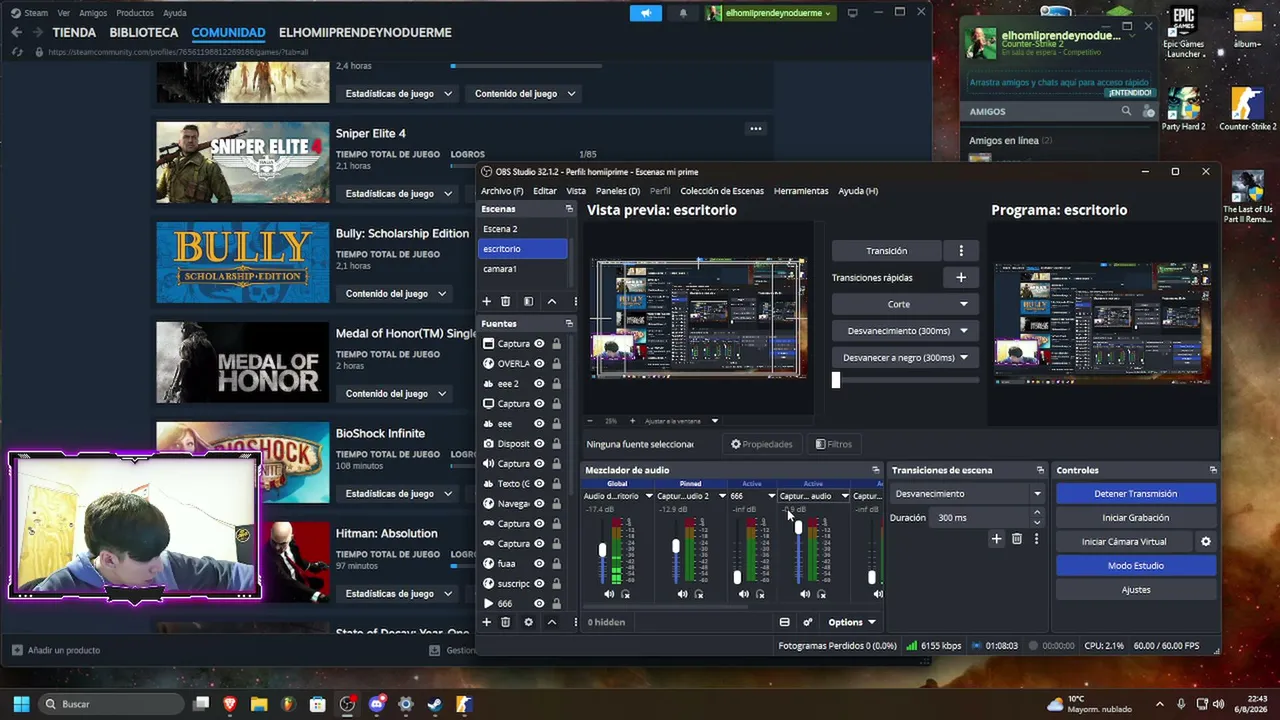Click Iniciar Grabación button

(1135, 518)
